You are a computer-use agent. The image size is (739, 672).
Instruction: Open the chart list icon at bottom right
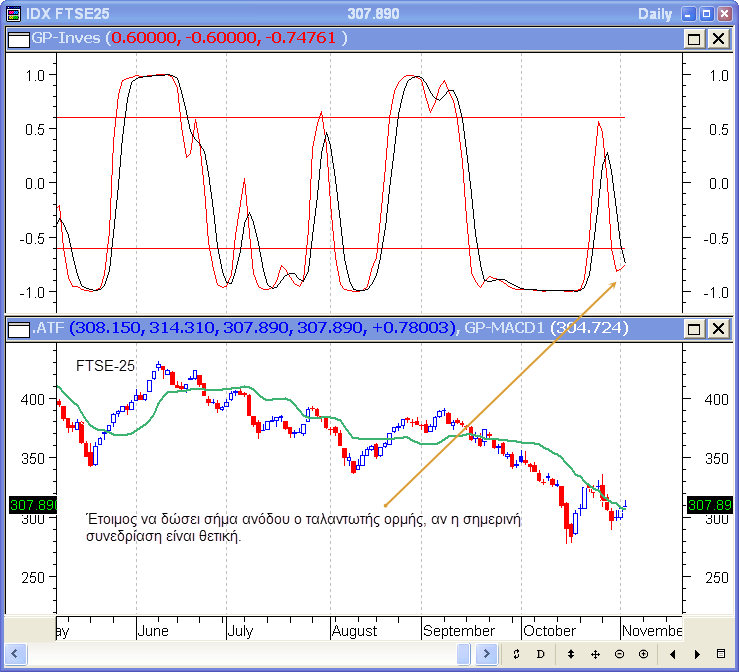[721, 654]
